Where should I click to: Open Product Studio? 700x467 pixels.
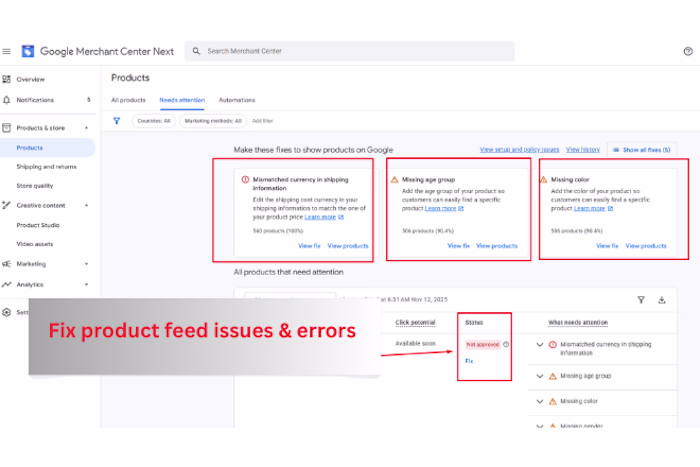(38, 225)
